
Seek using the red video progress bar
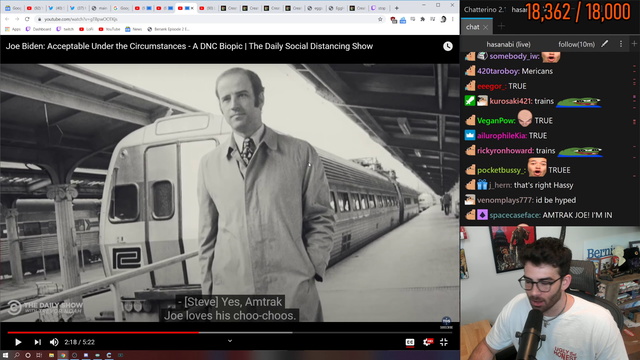[x=229, y=333]
